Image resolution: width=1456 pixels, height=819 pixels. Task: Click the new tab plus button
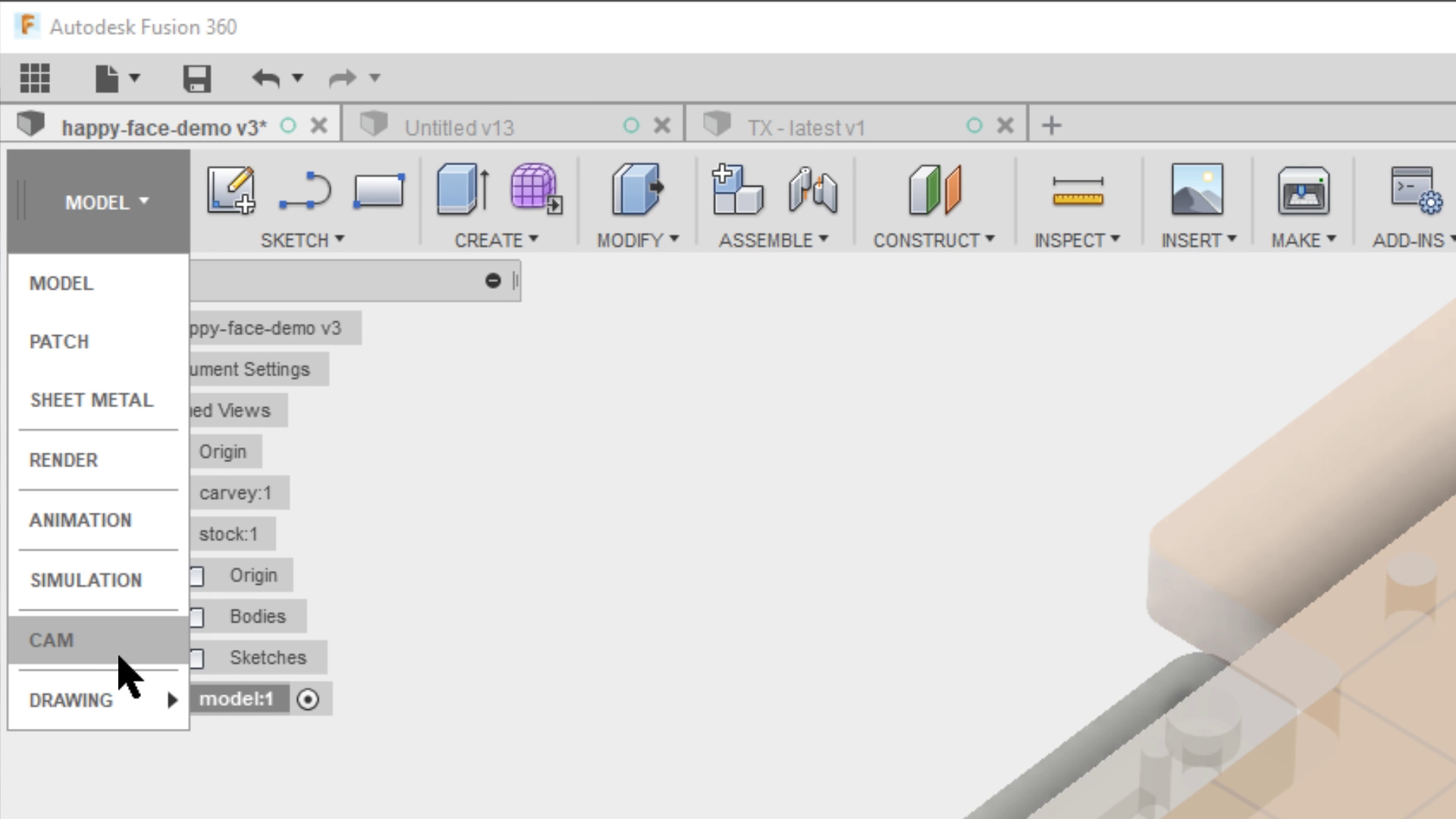[1051, 125]
